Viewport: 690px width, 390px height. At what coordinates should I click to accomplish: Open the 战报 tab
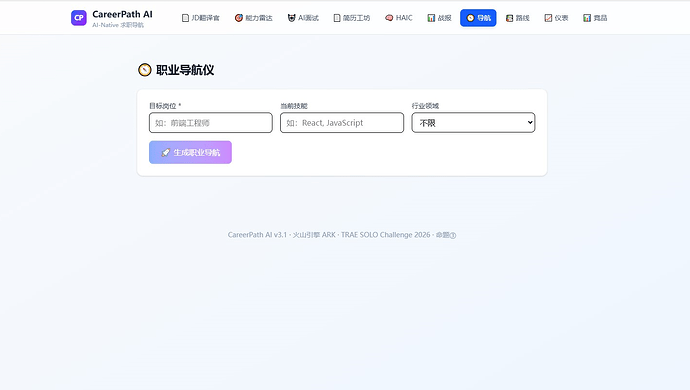(x=439, y=18)
